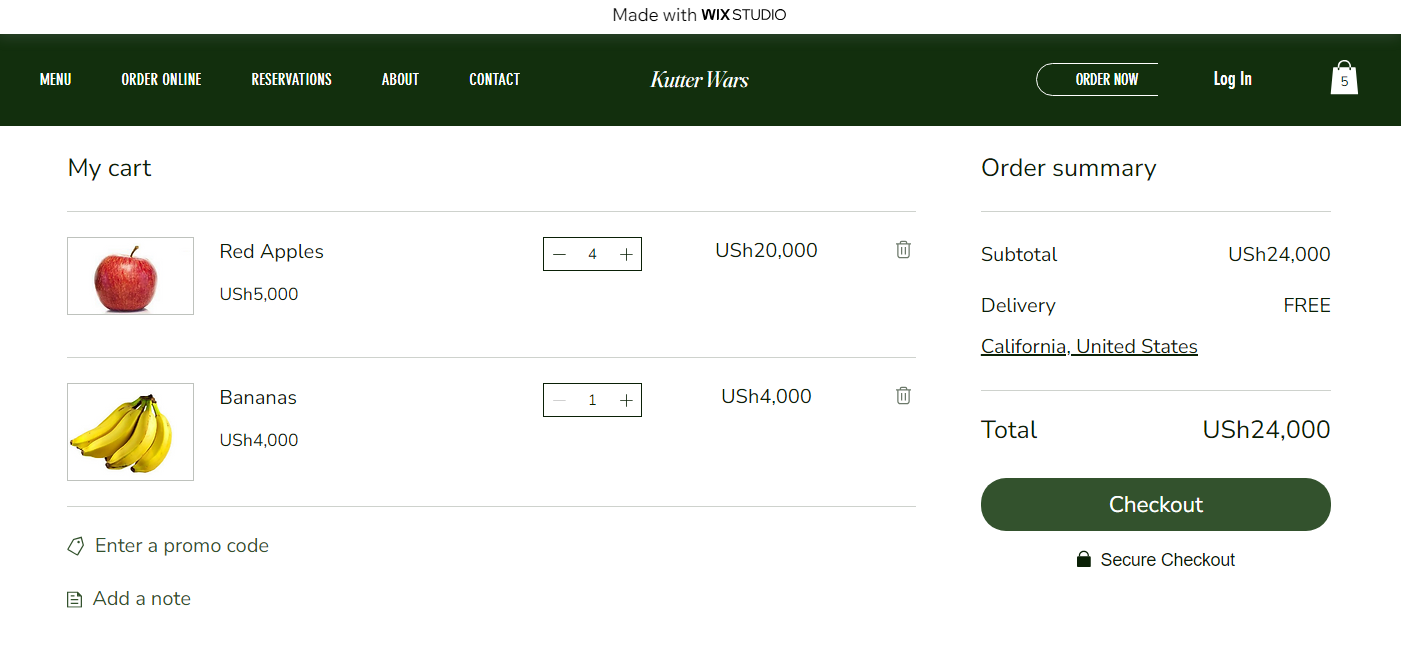Click the Secure Checkout lock icon

[1084, 559]
